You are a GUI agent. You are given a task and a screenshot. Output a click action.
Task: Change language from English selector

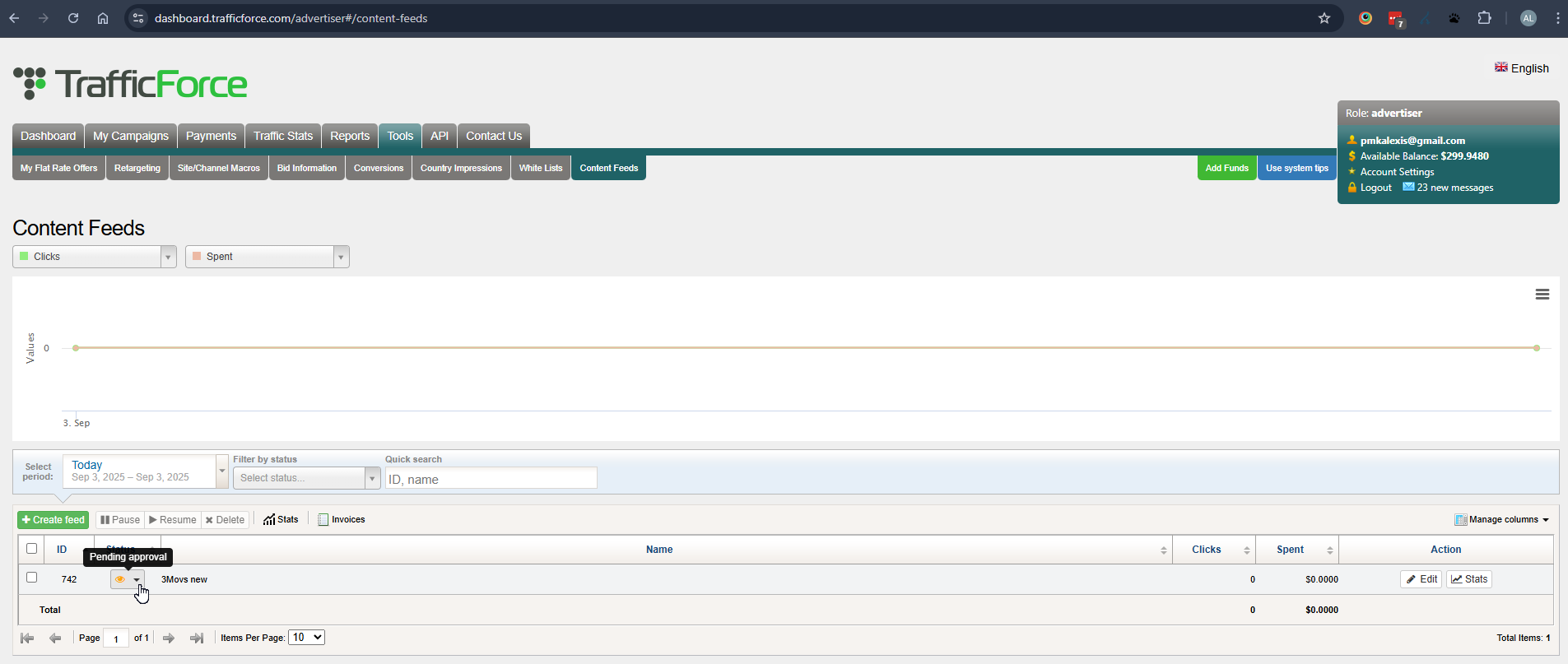click(x=1522, y=68)
